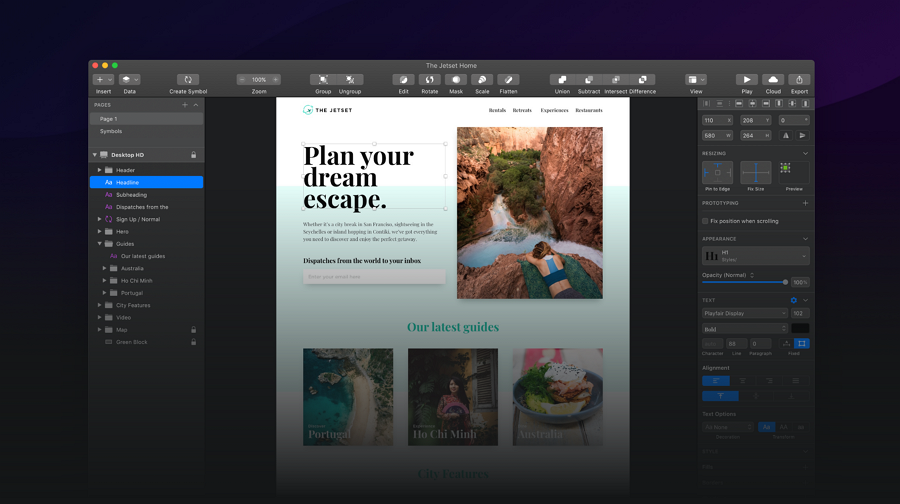Click the Export icon in toolbar

coord(799,80)
